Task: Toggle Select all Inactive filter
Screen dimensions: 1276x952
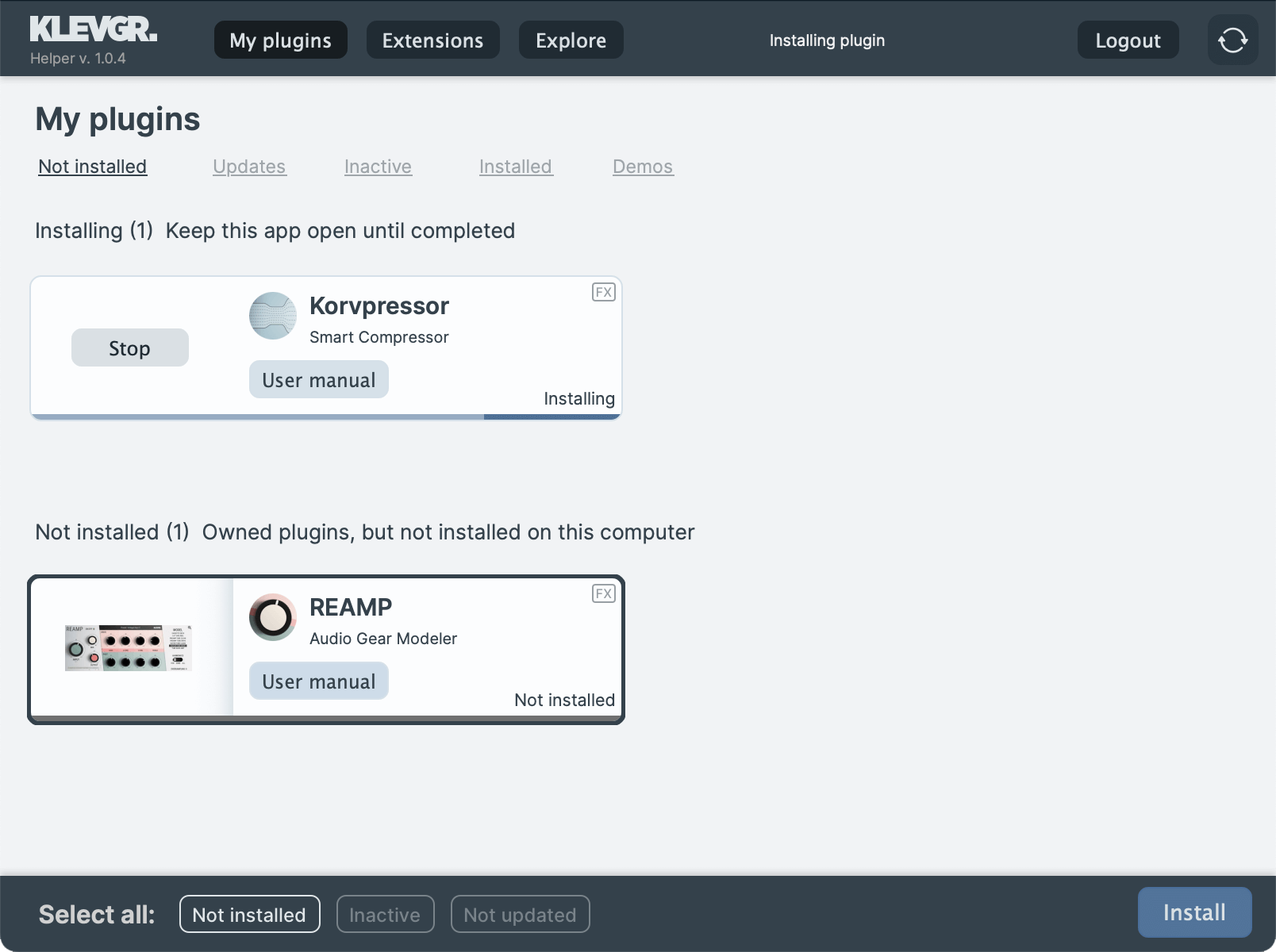Action: pos(386,914)
